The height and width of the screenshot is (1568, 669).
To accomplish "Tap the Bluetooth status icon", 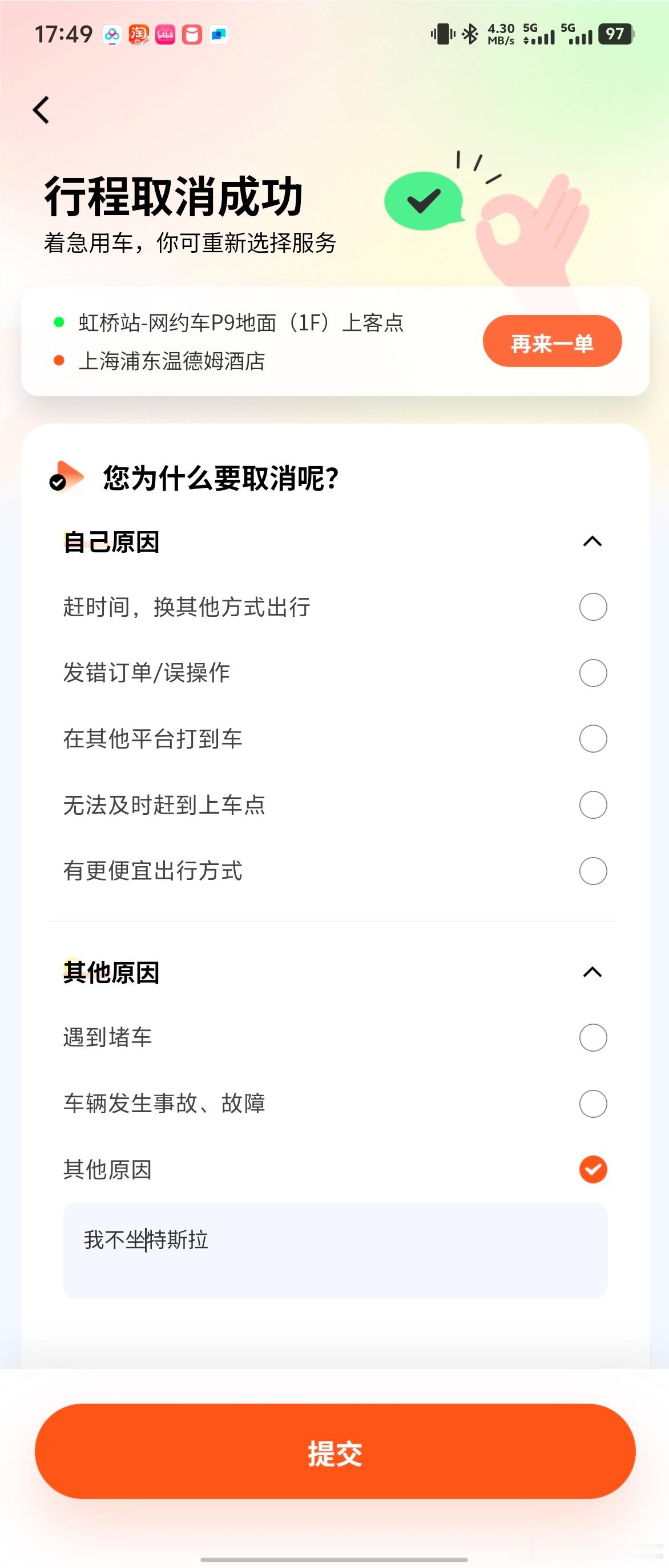I will pyautogui.click(x=470, y=34).
